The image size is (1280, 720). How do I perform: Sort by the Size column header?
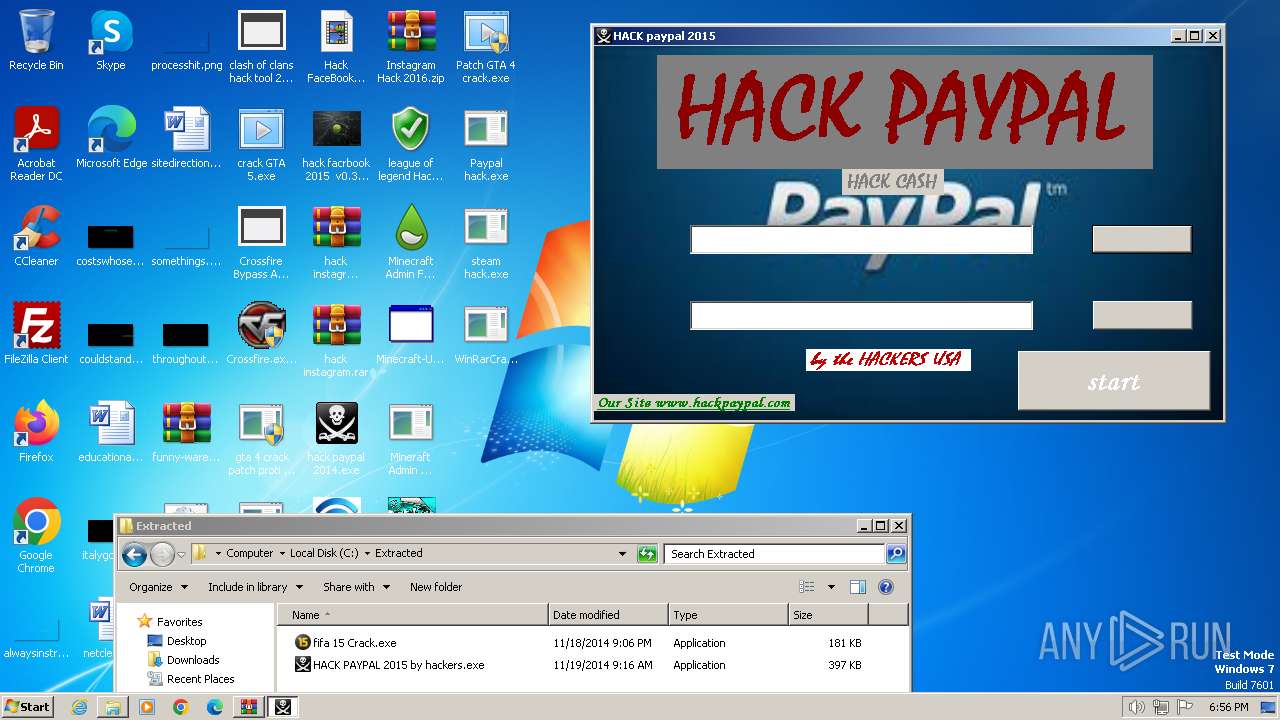coord(828,615)
